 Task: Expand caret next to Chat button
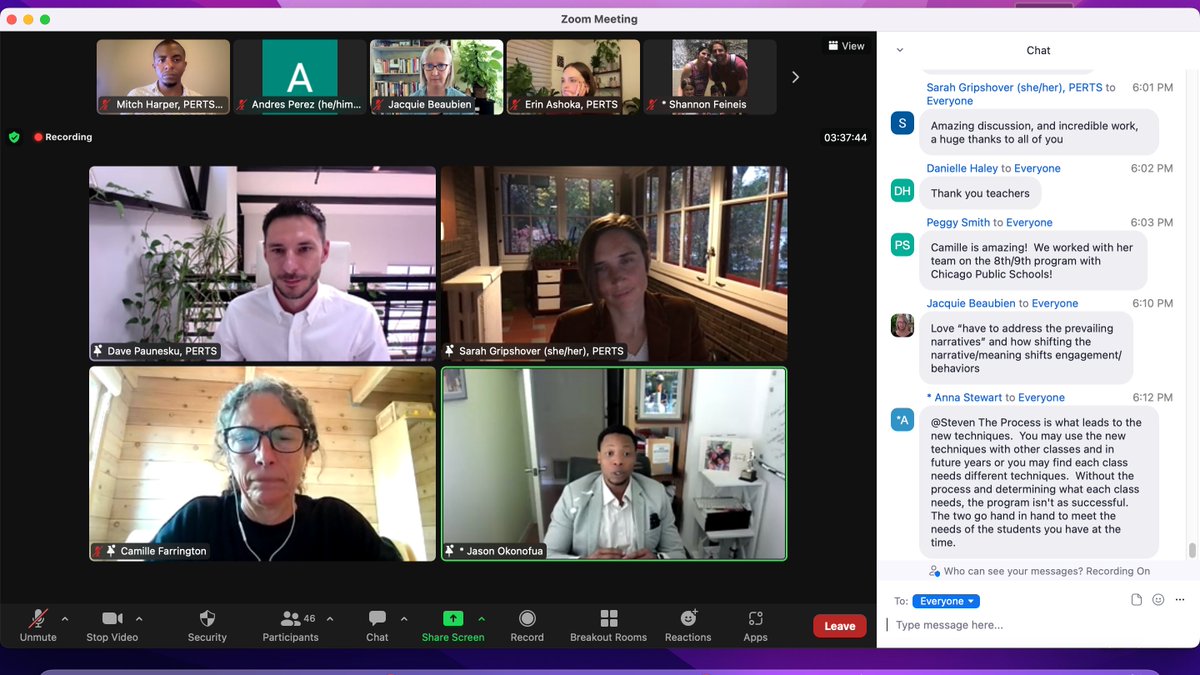[x=404, y=619]
